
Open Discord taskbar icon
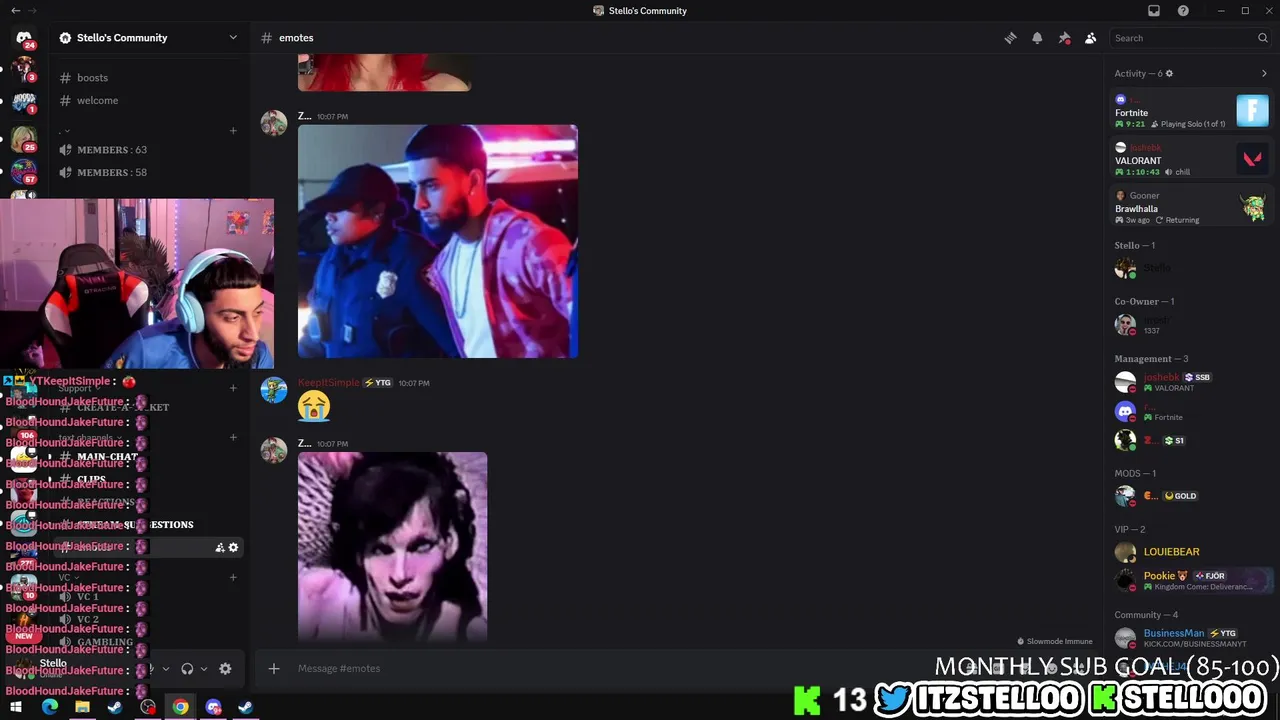click(x=213, y=707)
